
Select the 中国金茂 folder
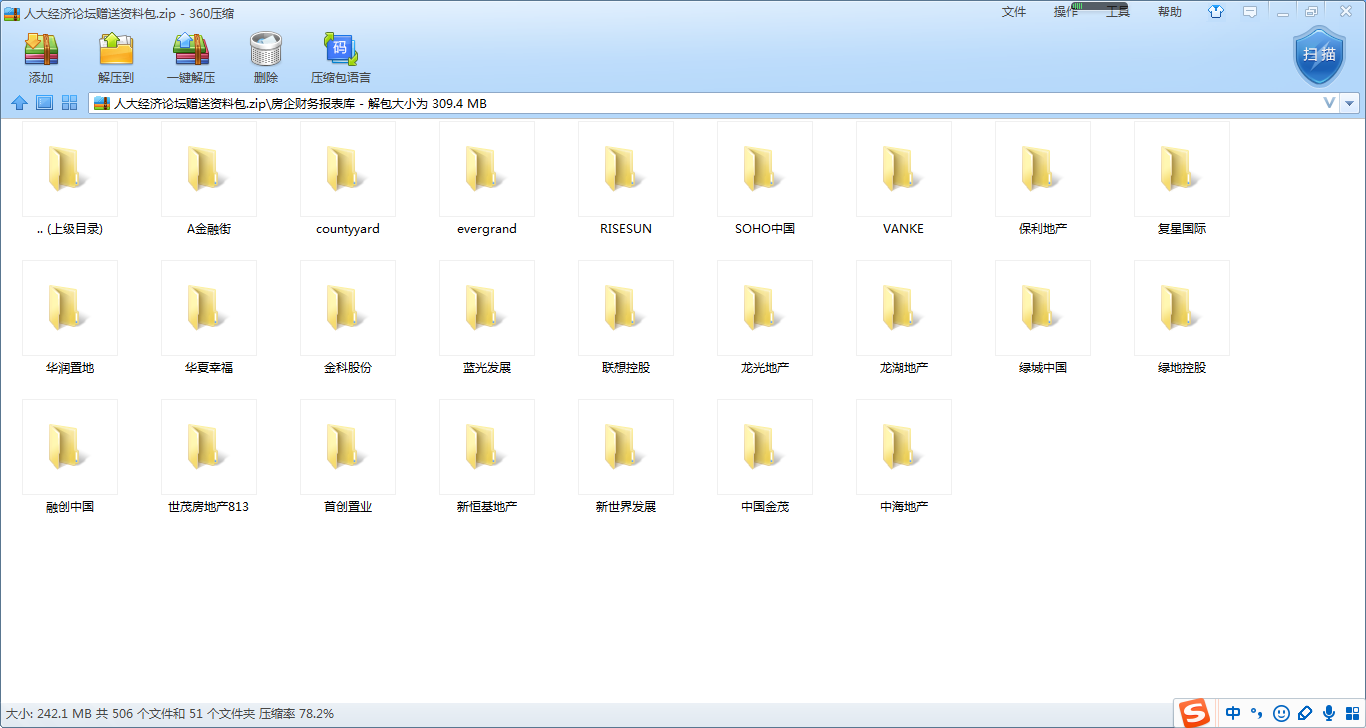[764, 457]
